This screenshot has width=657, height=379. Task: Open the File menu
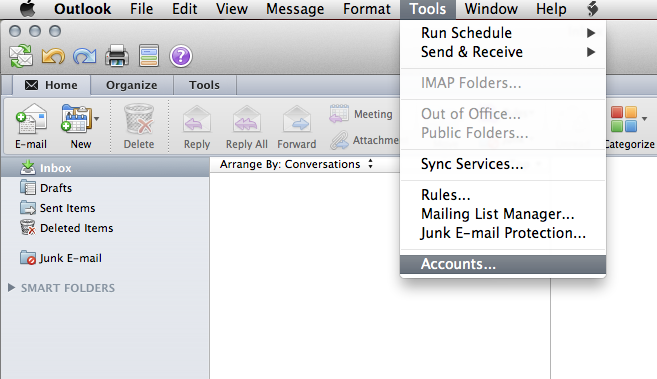click(x=141, y=9)
